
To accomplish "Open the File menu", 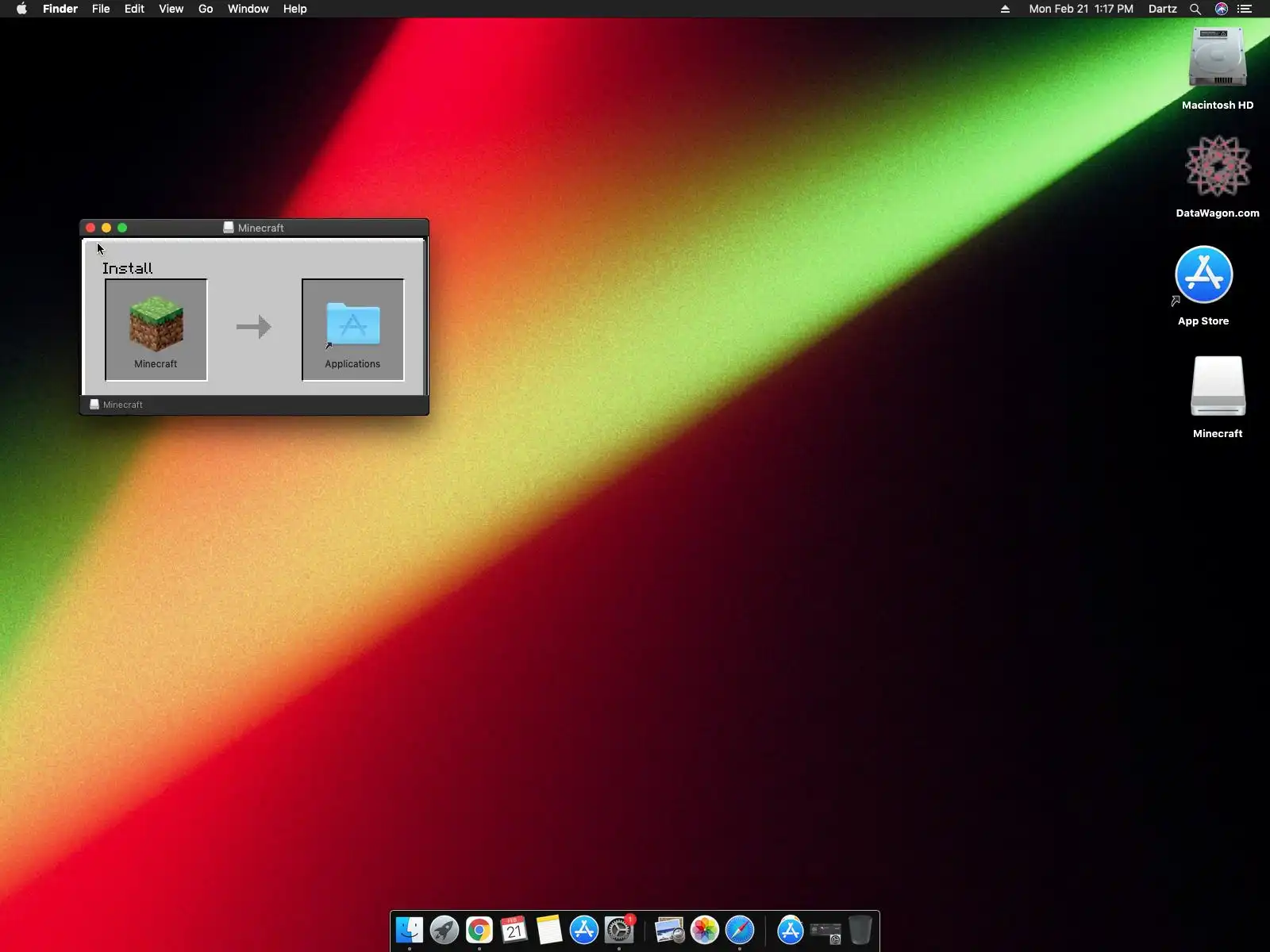I will click(101, 9).
